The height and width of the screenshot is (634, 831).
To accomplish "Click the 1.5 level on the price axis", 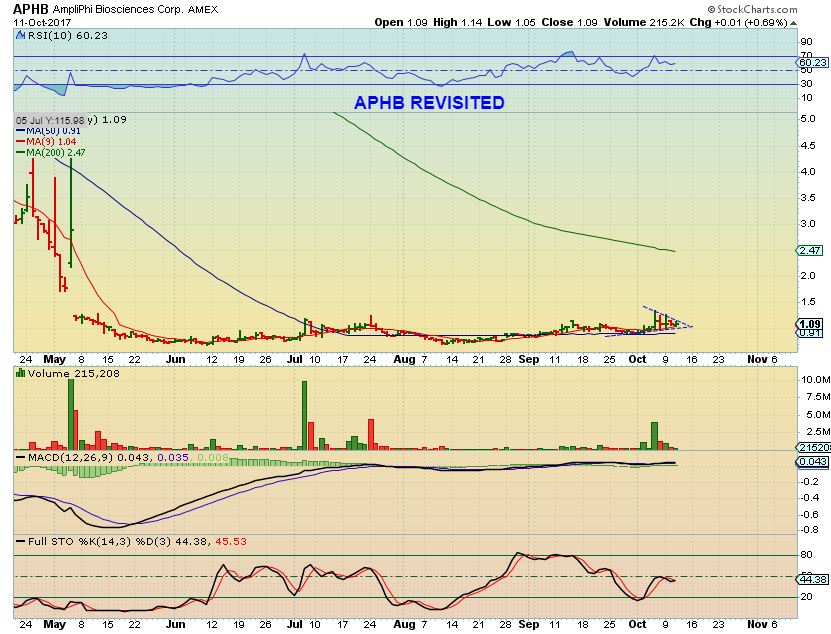I will point(808,302).
